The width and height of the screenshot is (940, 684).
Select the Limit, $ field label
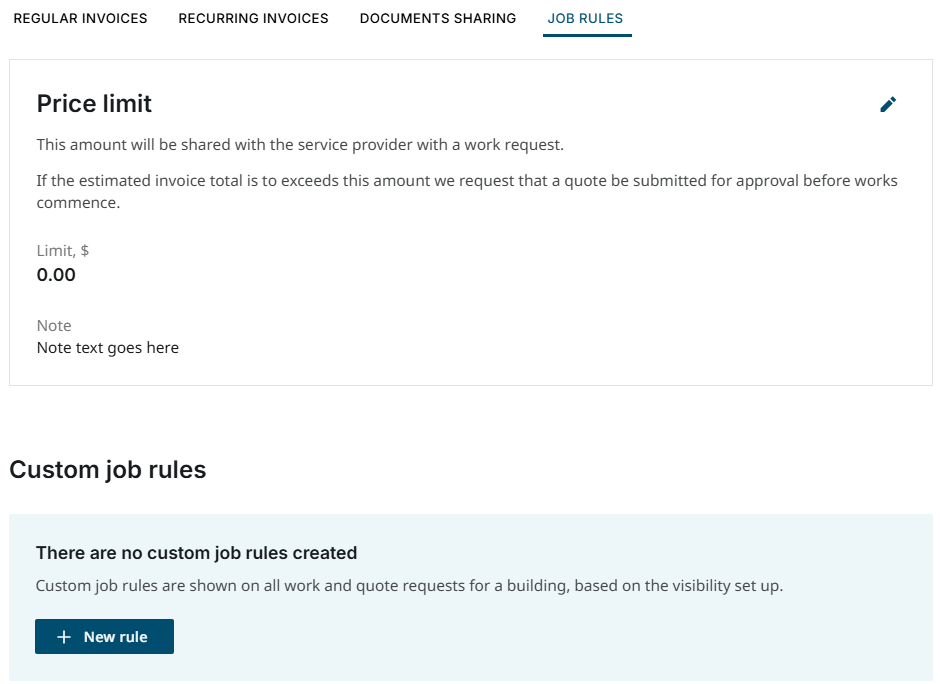tap(62, 250)
